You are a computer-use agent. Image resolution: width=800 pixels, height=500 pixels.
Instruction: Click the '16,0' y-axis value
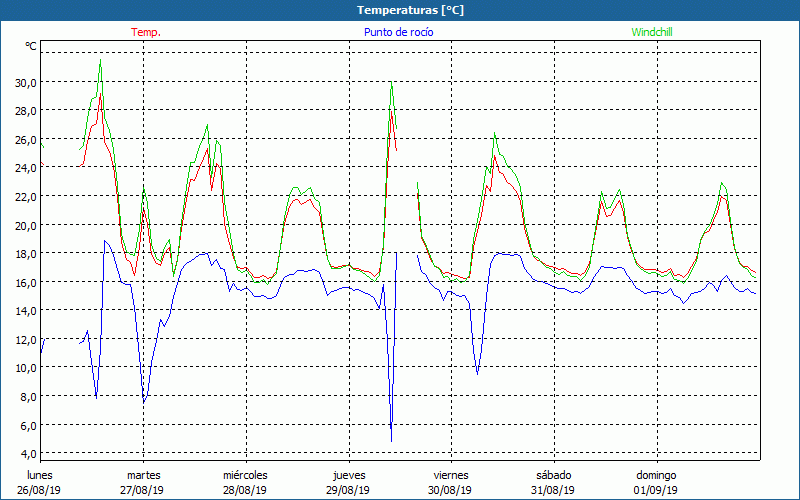26,282
